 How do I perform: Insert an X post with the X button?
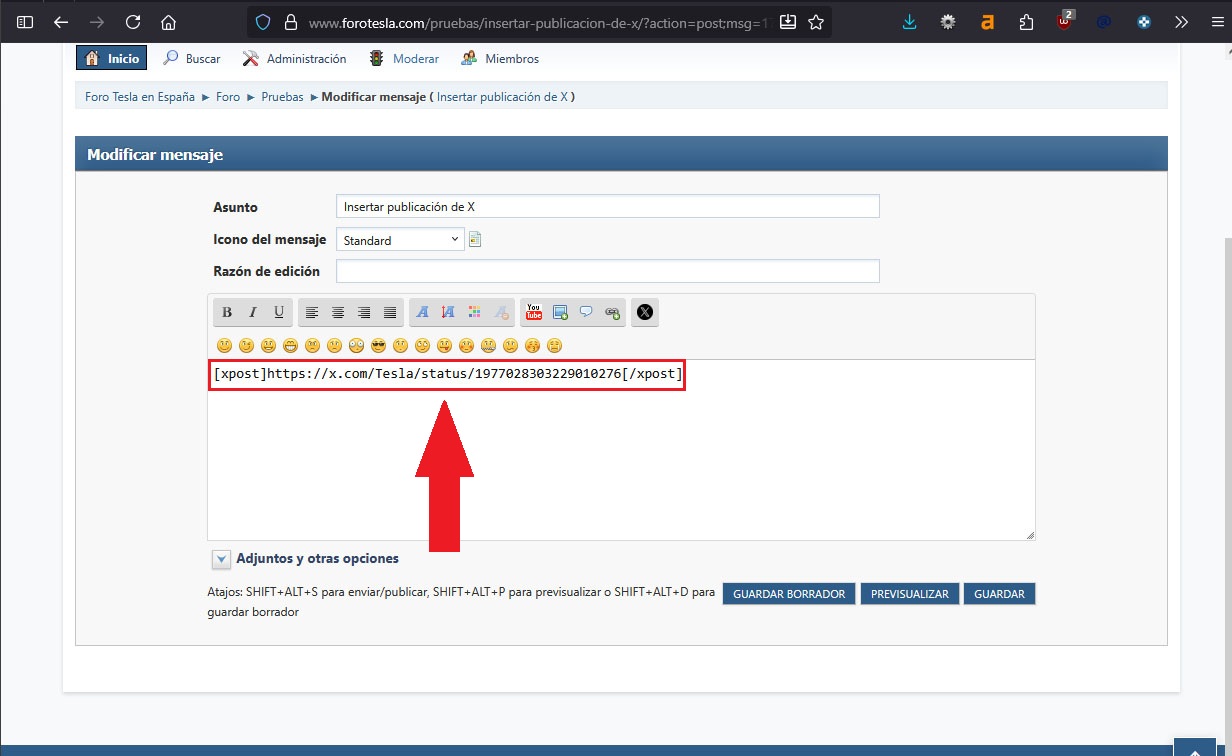645,312
